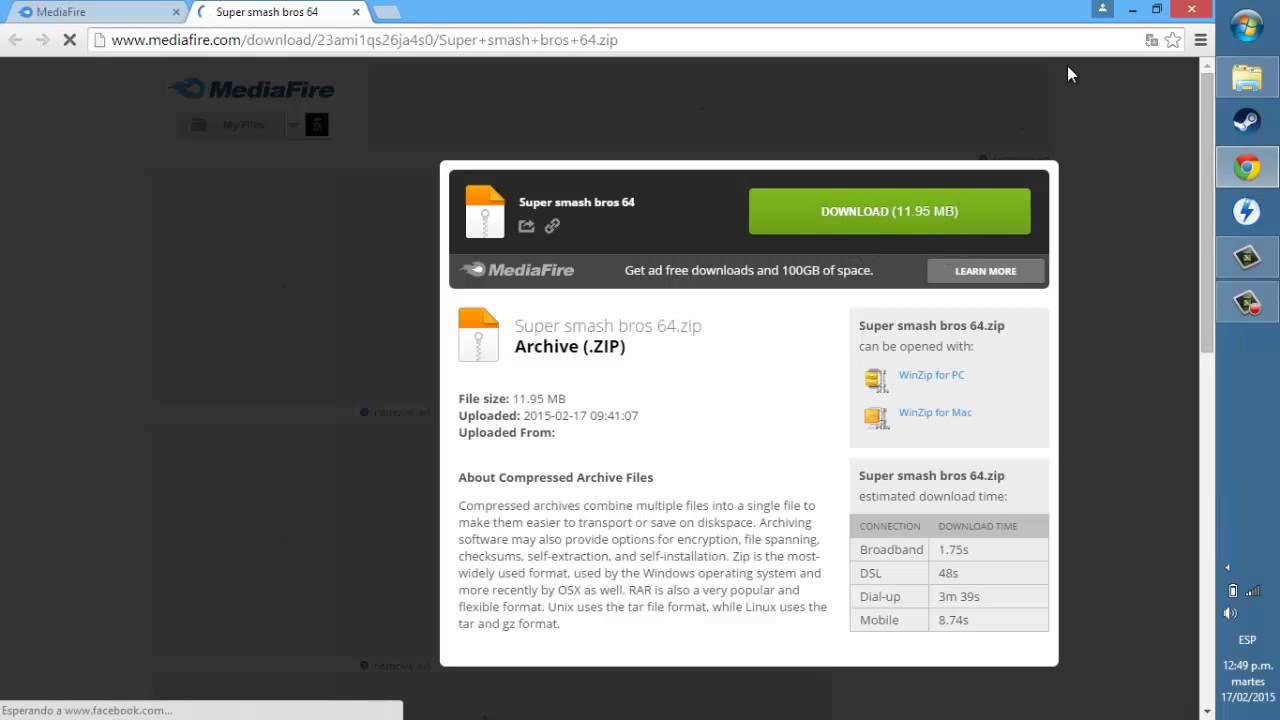
Task: Close the MediaFire tab
Action: 176,12
